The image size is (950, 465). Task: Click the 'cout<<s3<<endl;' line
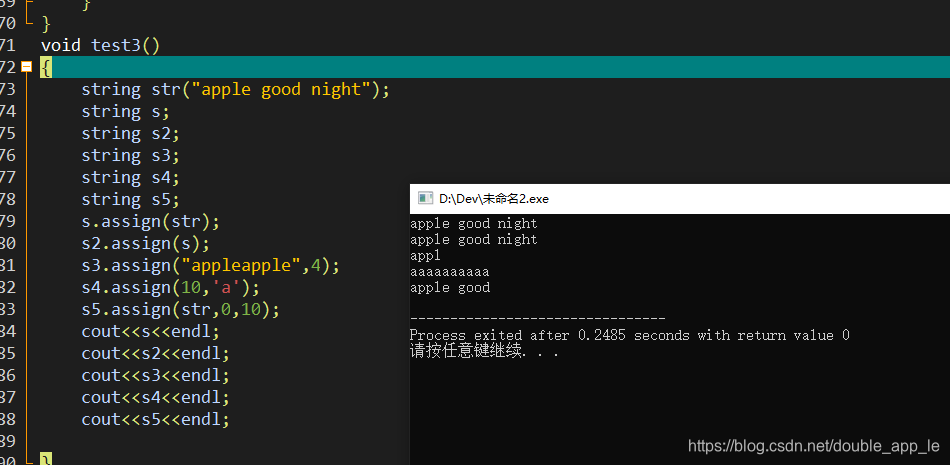(x=156, y=376)
